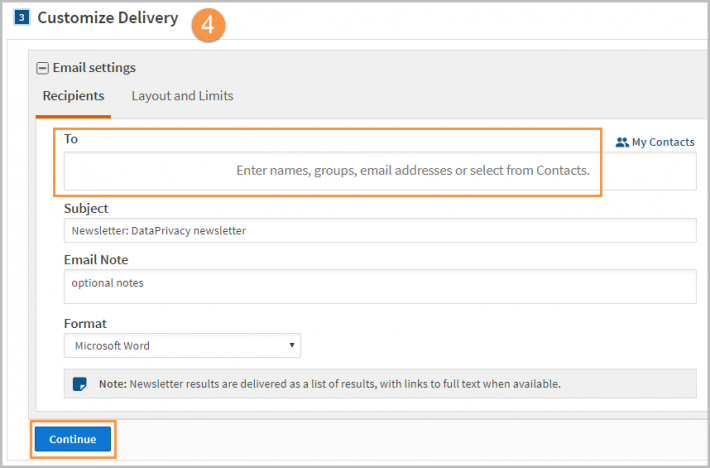Focus the To recipients field

pyautogui.click(x=380, y=171)
